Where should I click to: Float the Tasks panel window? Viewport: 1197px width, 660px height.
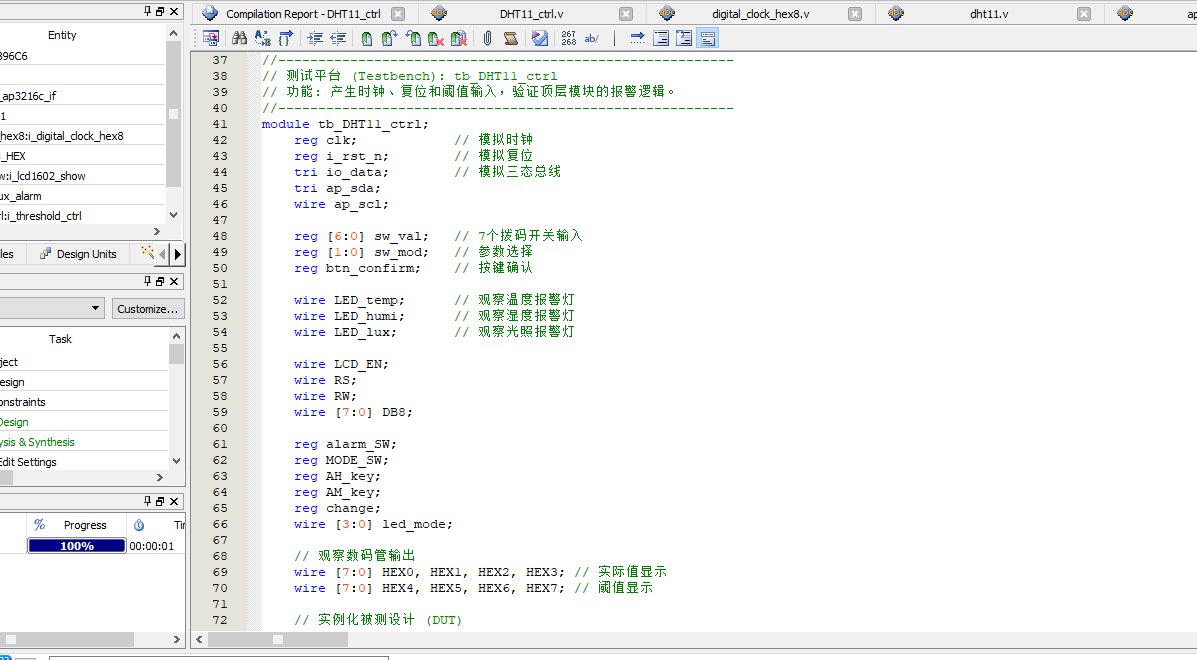160,281
